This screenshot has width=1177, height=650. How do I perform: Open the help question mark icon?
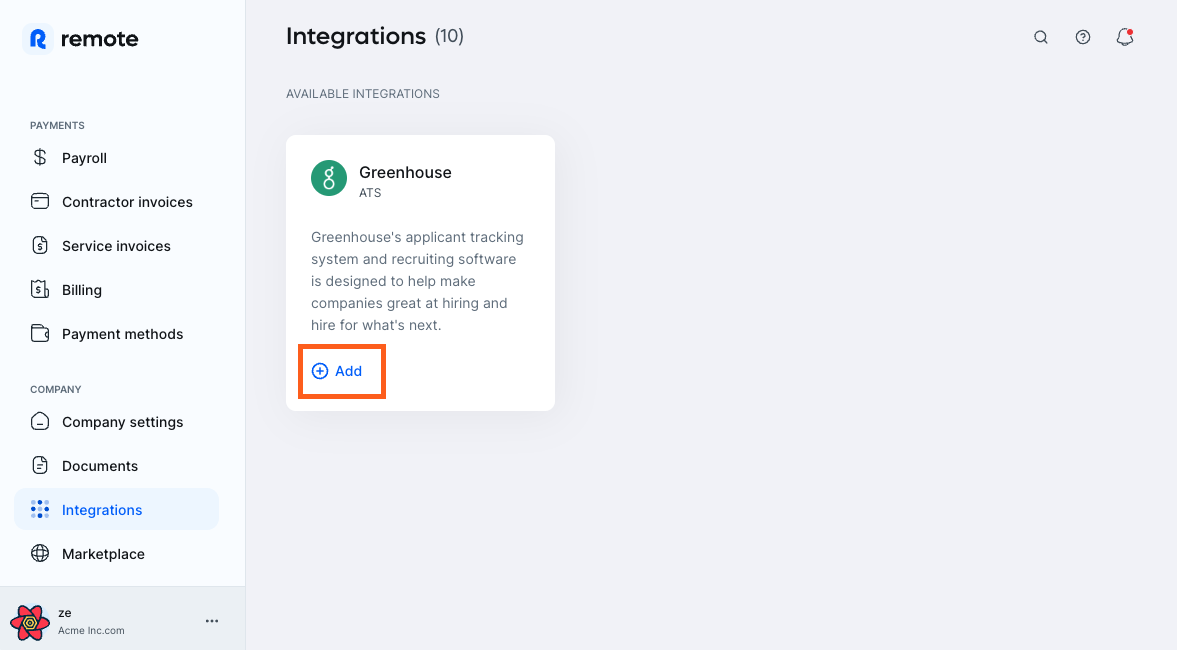(x=1082, y=37)
